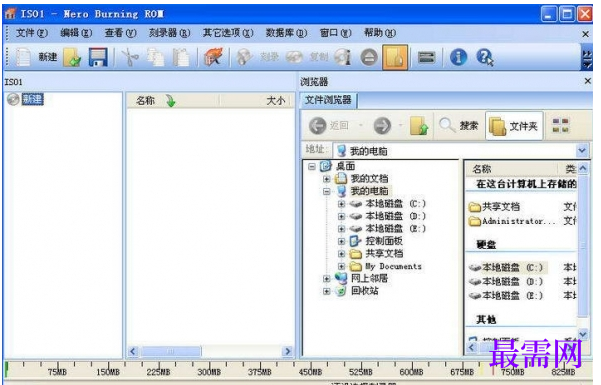Screen dimensions: 601x385
Task: Open Nero Express with the flame icon
Action: [x=213, y=58]
